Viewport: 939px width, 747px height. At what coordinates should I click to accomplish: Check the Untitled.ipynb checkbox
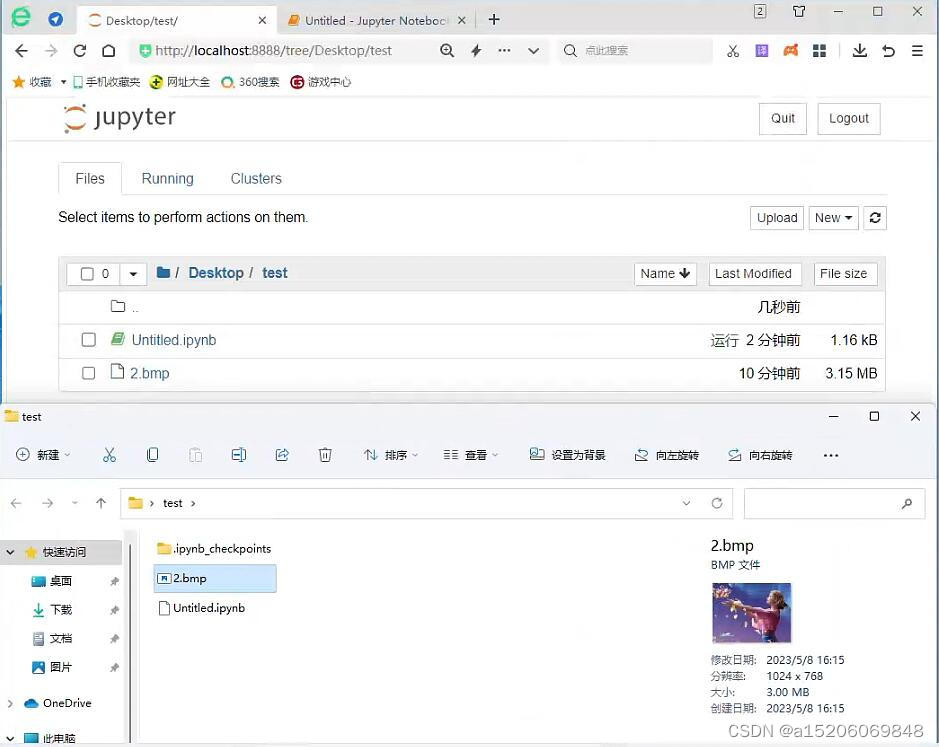pyautogui.click(x=89, y=340)
